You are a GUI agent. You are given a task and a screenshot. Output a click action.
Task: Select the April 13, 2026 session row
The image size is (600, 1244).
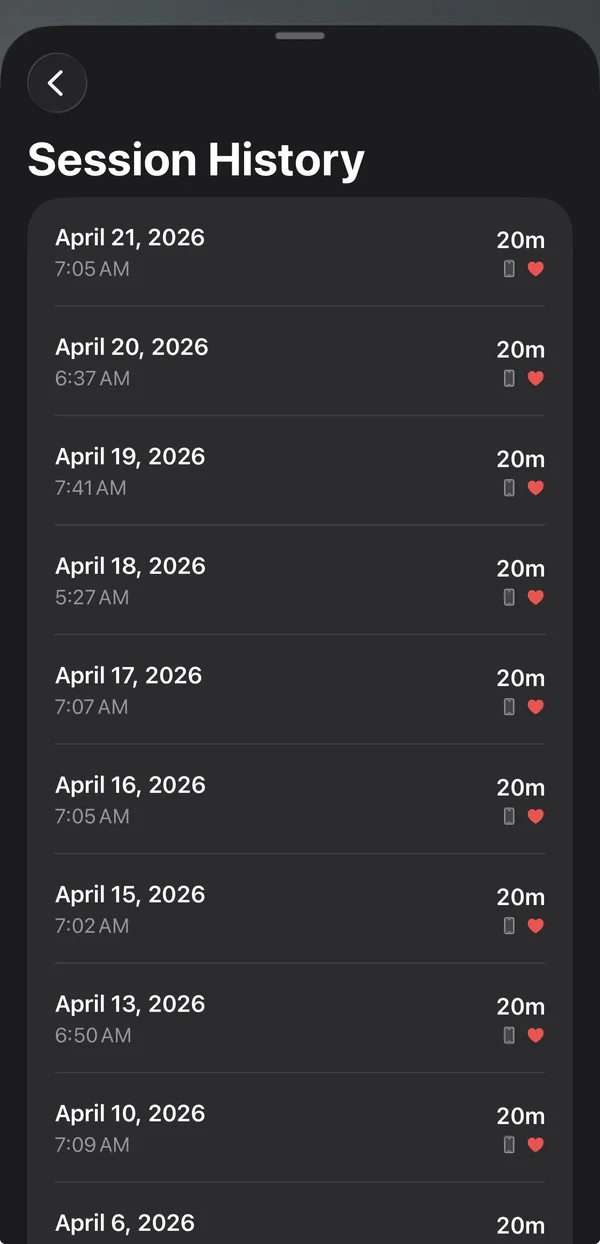pos(300,1019)
